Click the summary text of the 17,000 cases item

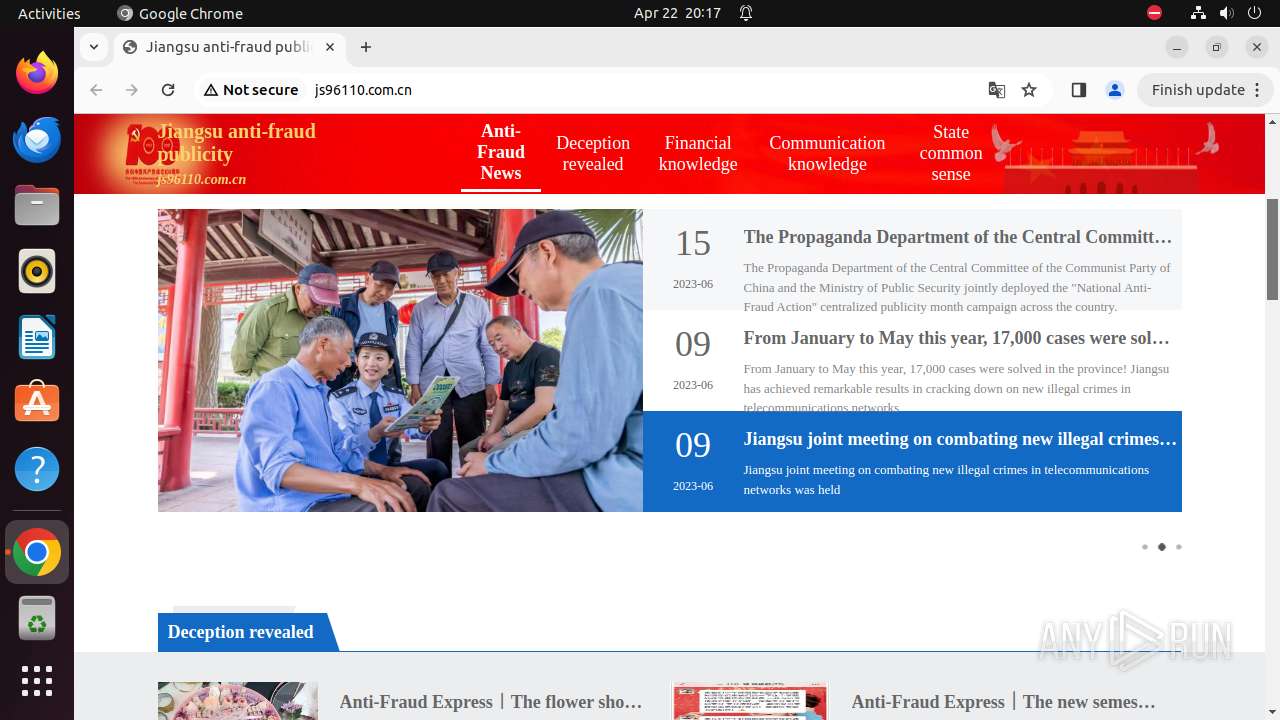pyautogui.click(x=956, y=388)
